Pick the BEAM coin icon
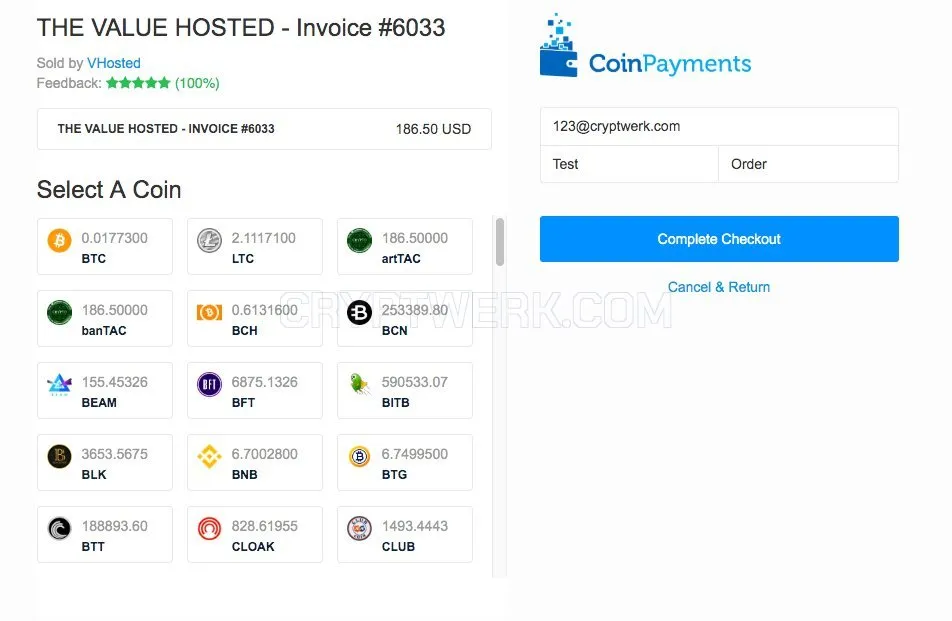 (60, 385)
